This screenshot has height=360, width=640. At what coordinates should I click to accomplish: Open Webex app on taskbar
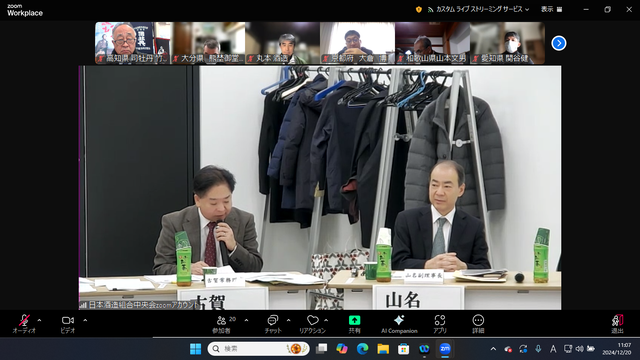click(x=424, y=349)
